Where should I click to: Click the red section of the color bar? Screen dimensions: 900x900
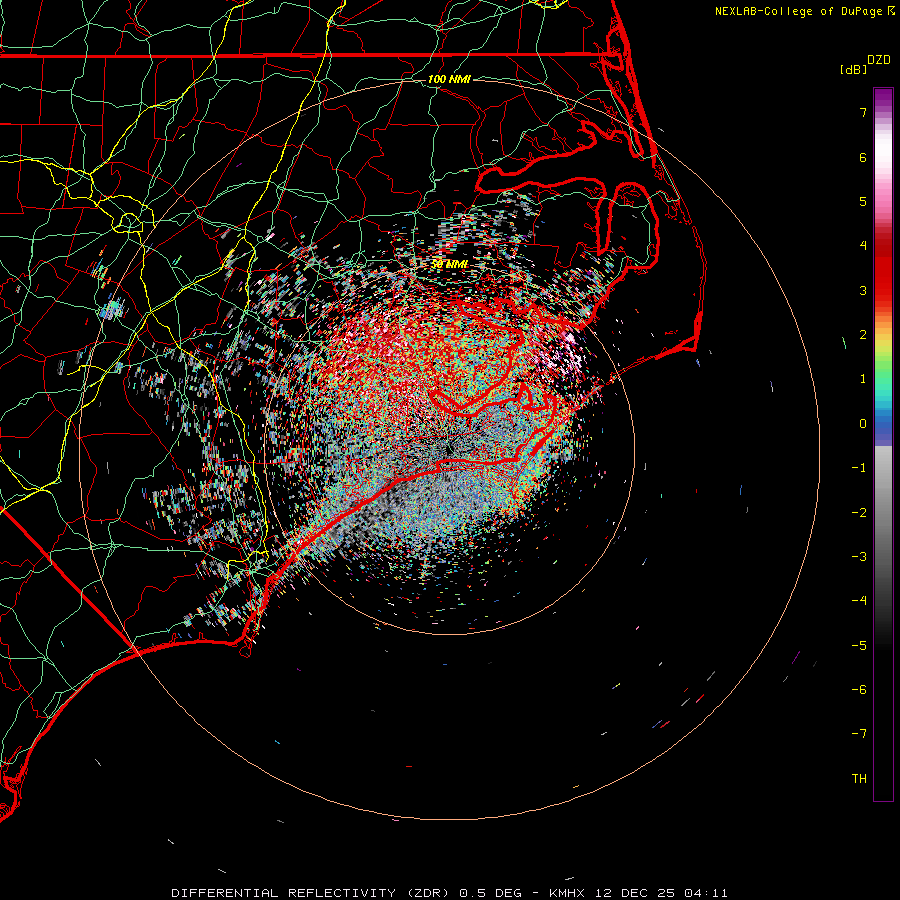click(x=883, y=270)
